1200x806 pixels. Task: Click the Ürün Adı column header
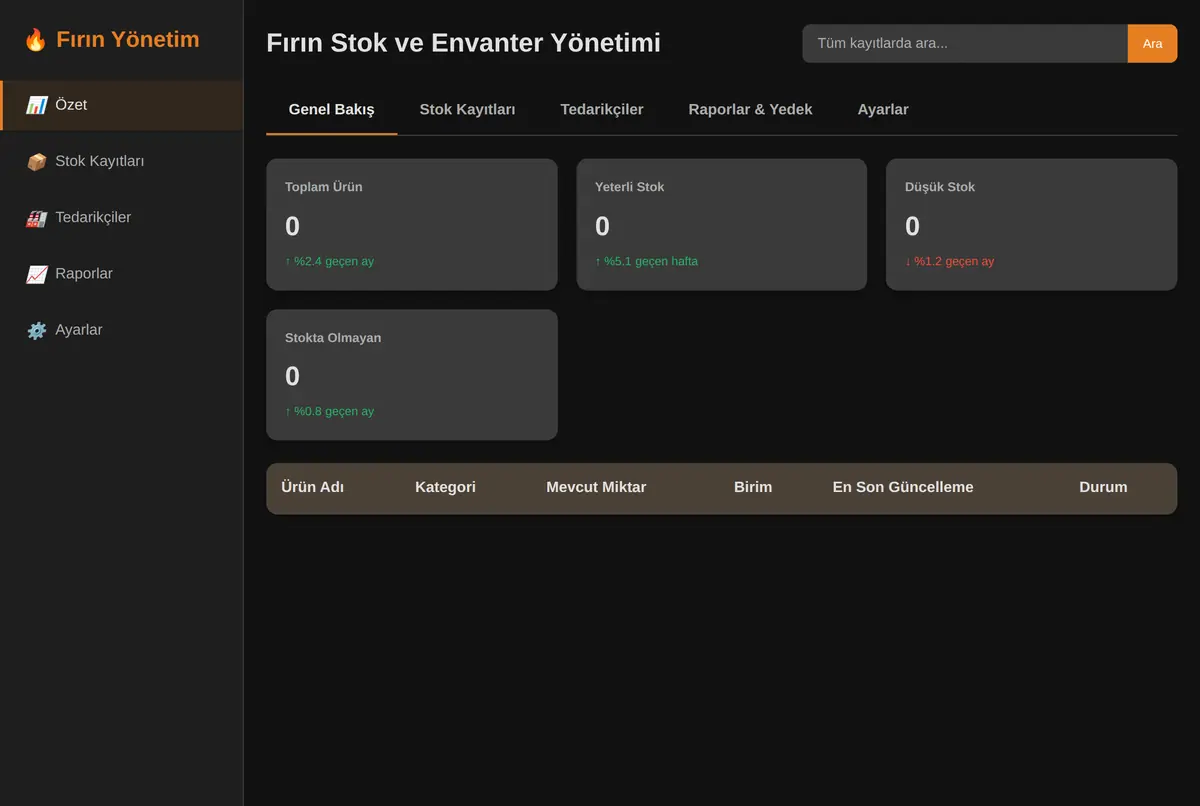(313, 487)
